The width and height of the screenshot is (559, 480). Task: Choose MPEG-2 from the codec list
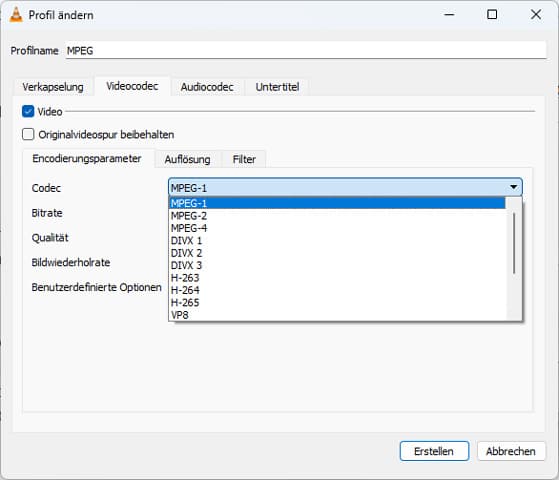(x=337, y=216)
